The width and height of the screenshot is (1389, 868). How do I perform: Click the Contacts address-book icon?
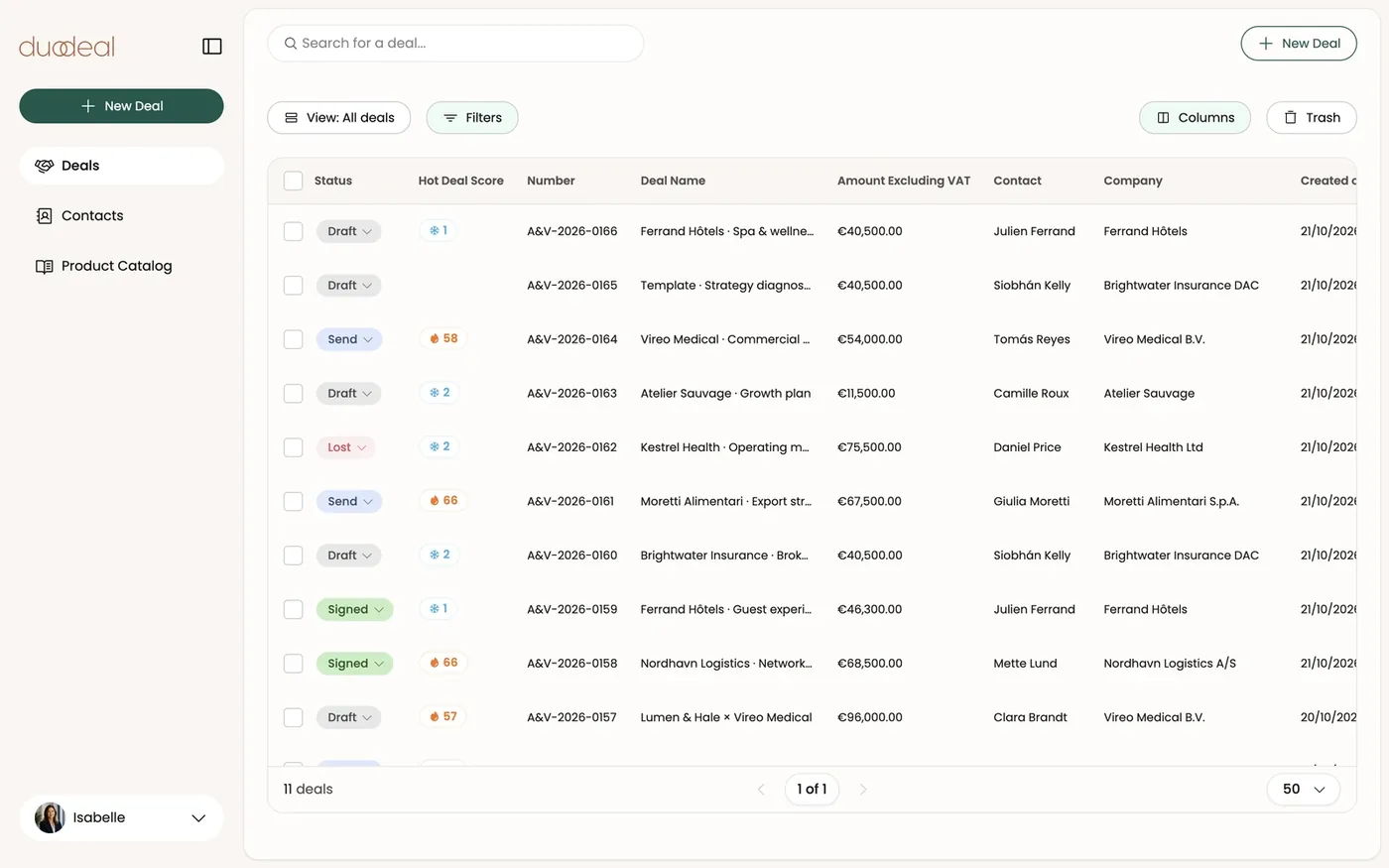(x=44, y=215)
